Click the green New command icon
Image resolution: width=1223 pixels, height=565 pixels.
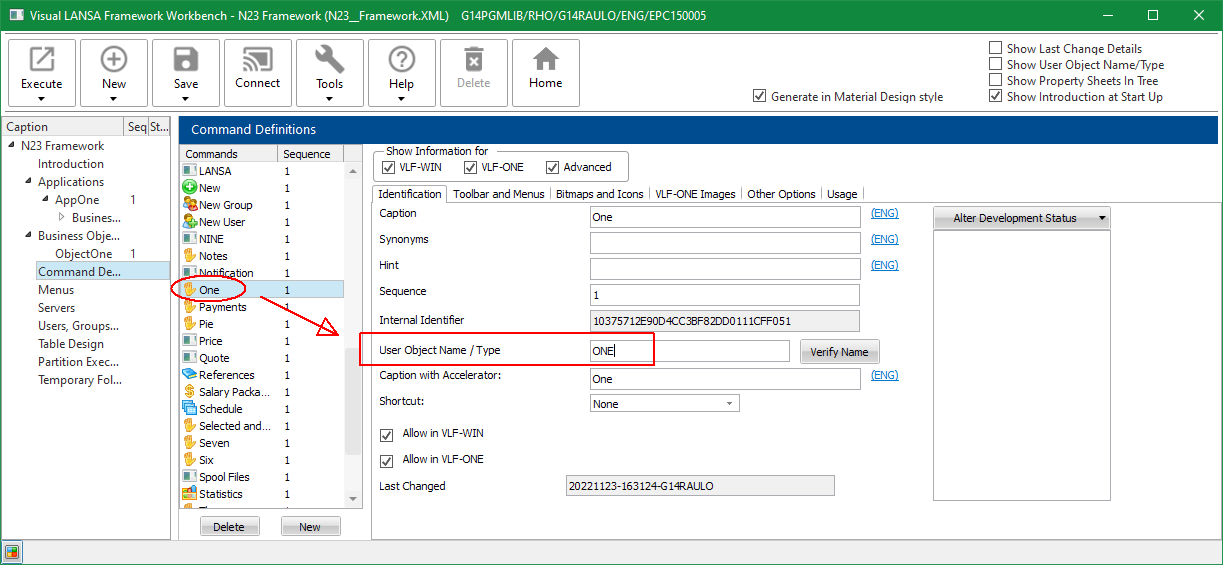click(189, 188)
